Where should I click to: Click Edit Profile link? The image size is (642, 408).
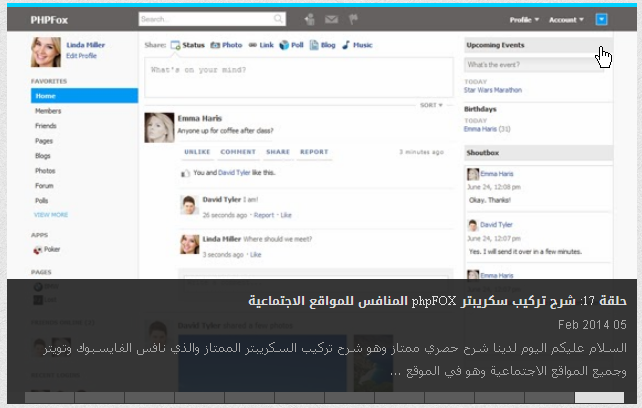(81, 56)
